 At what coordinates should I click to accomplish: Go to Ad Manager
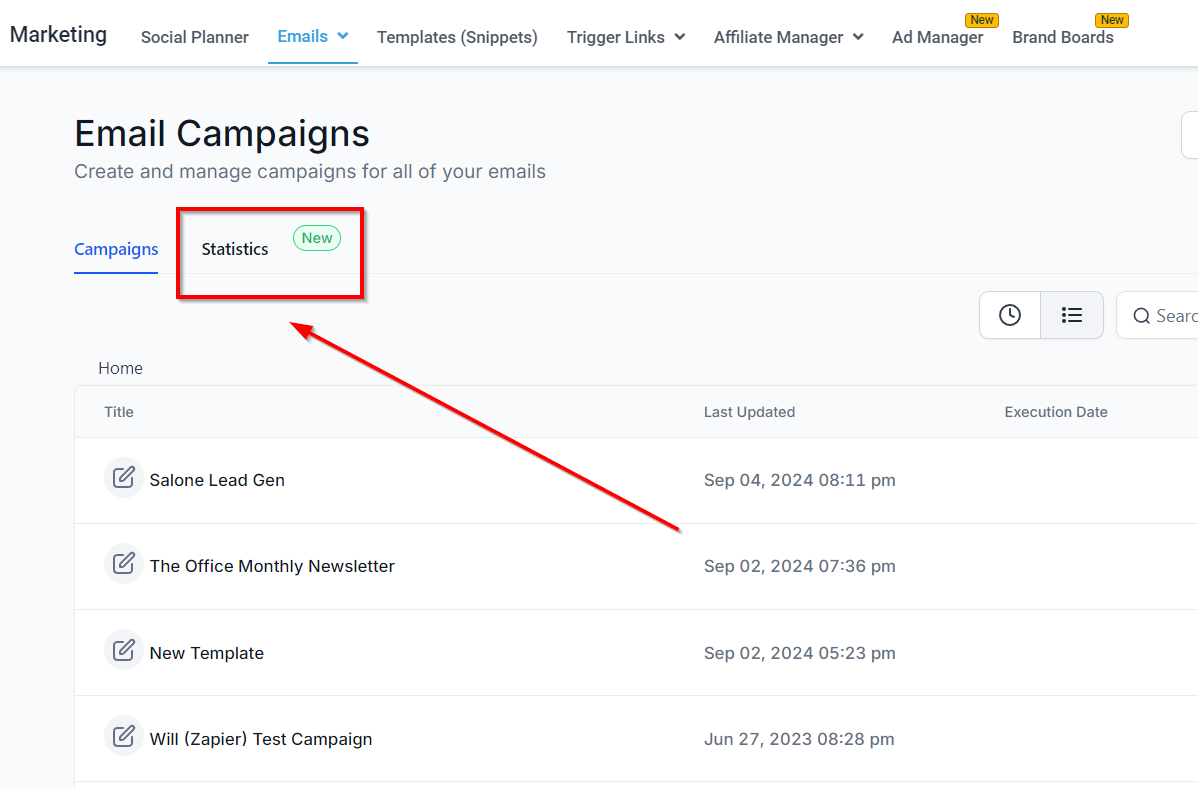937,37
